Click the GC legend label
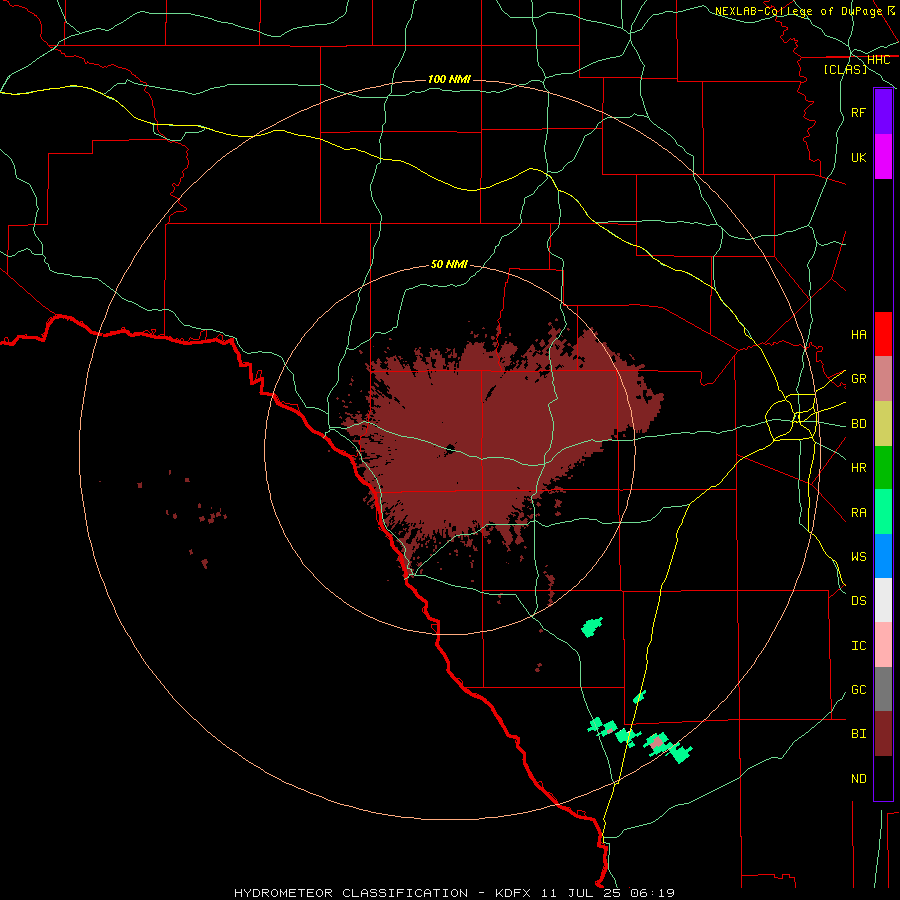This screenshot has height=900, width=900. click(x=858, y=689)
